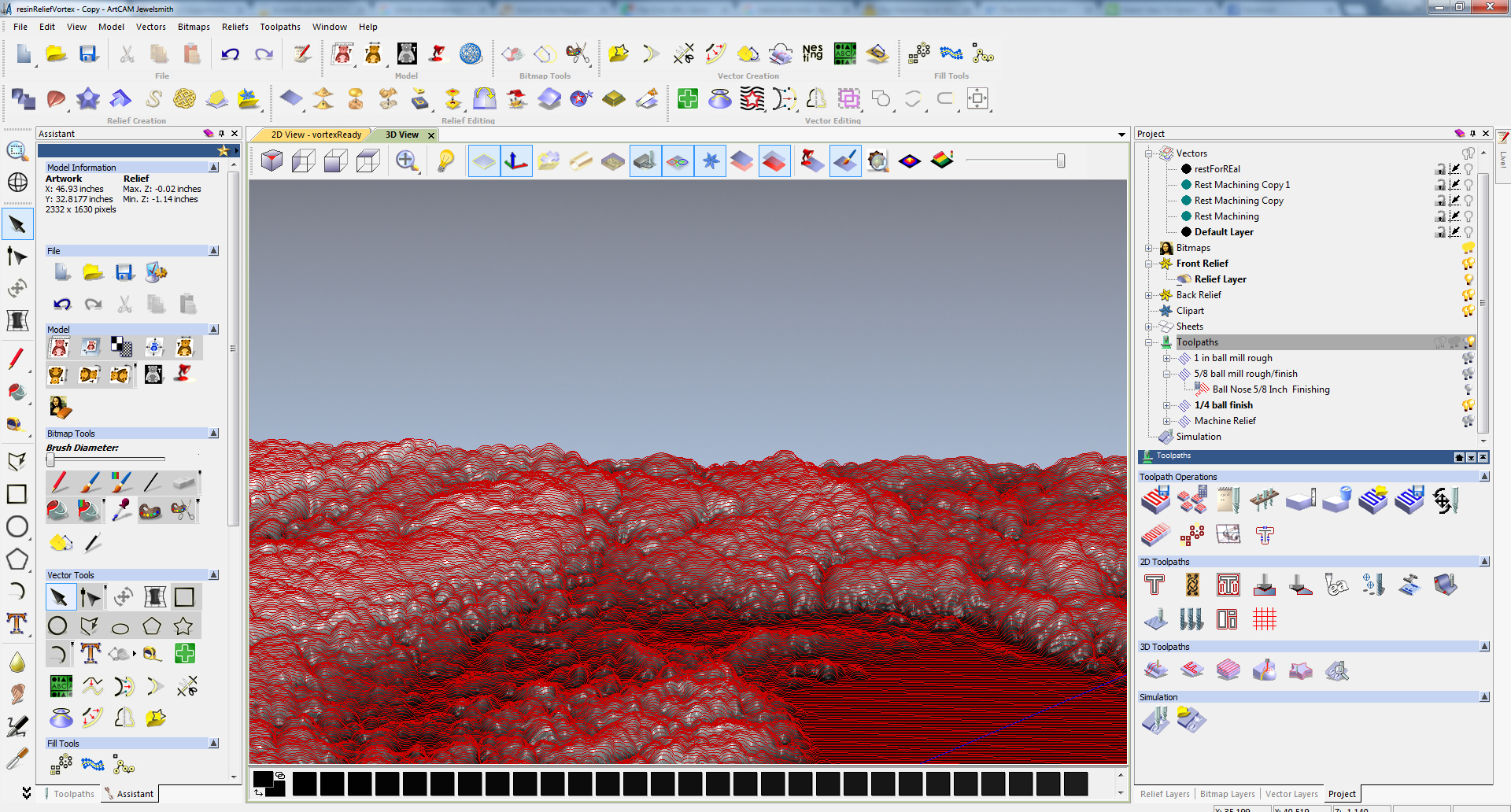
Task: Collapse the 3D Toolpaths section
Action: [1484, 647]
